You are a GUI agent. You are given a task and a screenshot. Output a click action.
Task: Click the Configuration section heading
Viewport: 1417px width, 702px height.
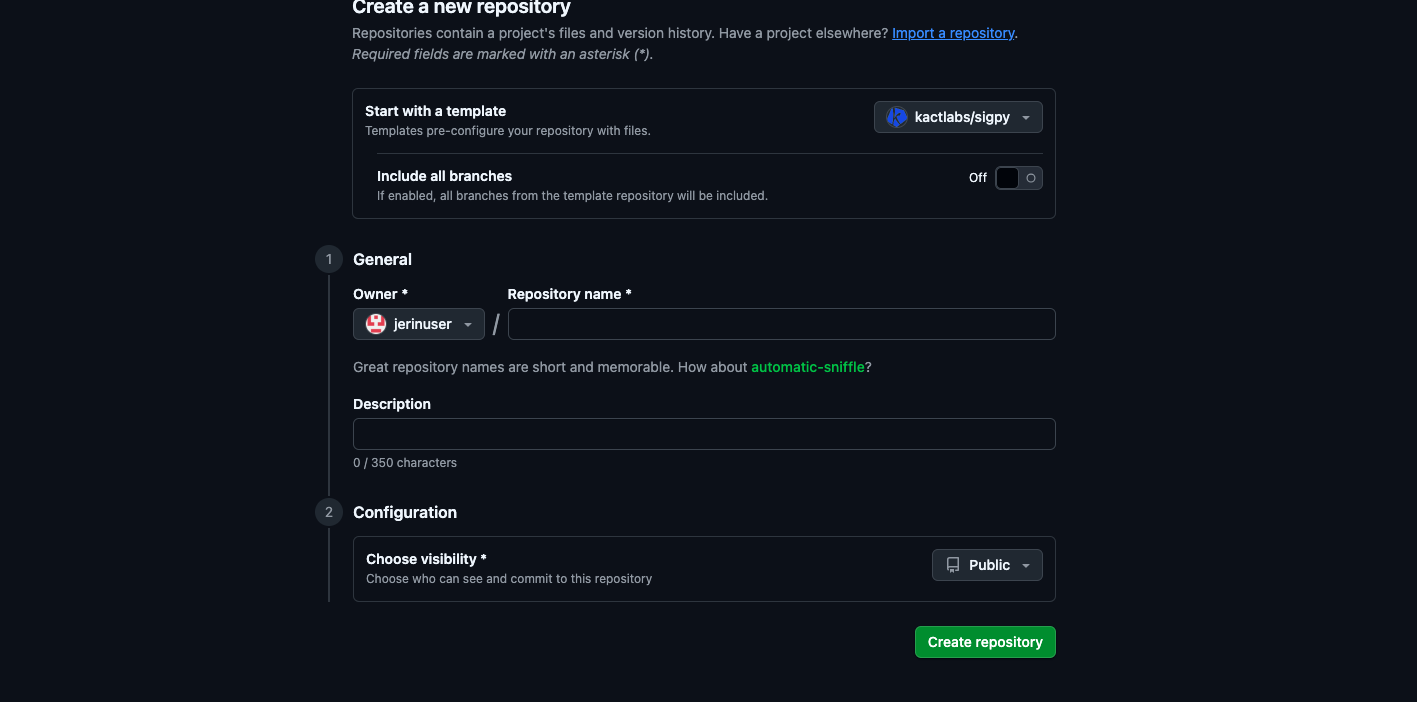tap(405, 512)
